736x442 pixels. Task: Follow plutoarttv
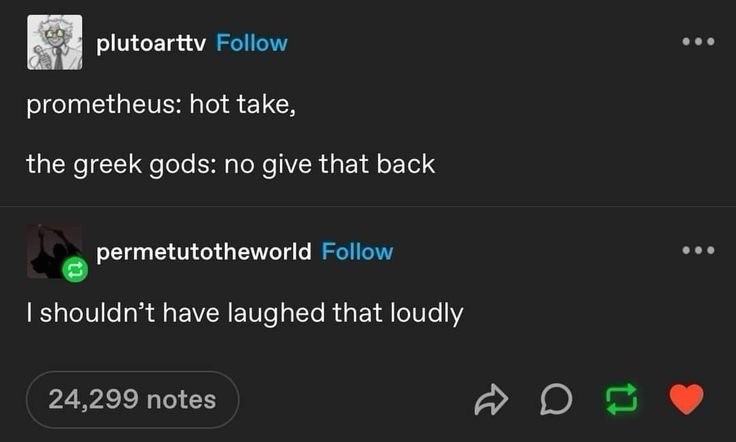click(x=252, y=43)
